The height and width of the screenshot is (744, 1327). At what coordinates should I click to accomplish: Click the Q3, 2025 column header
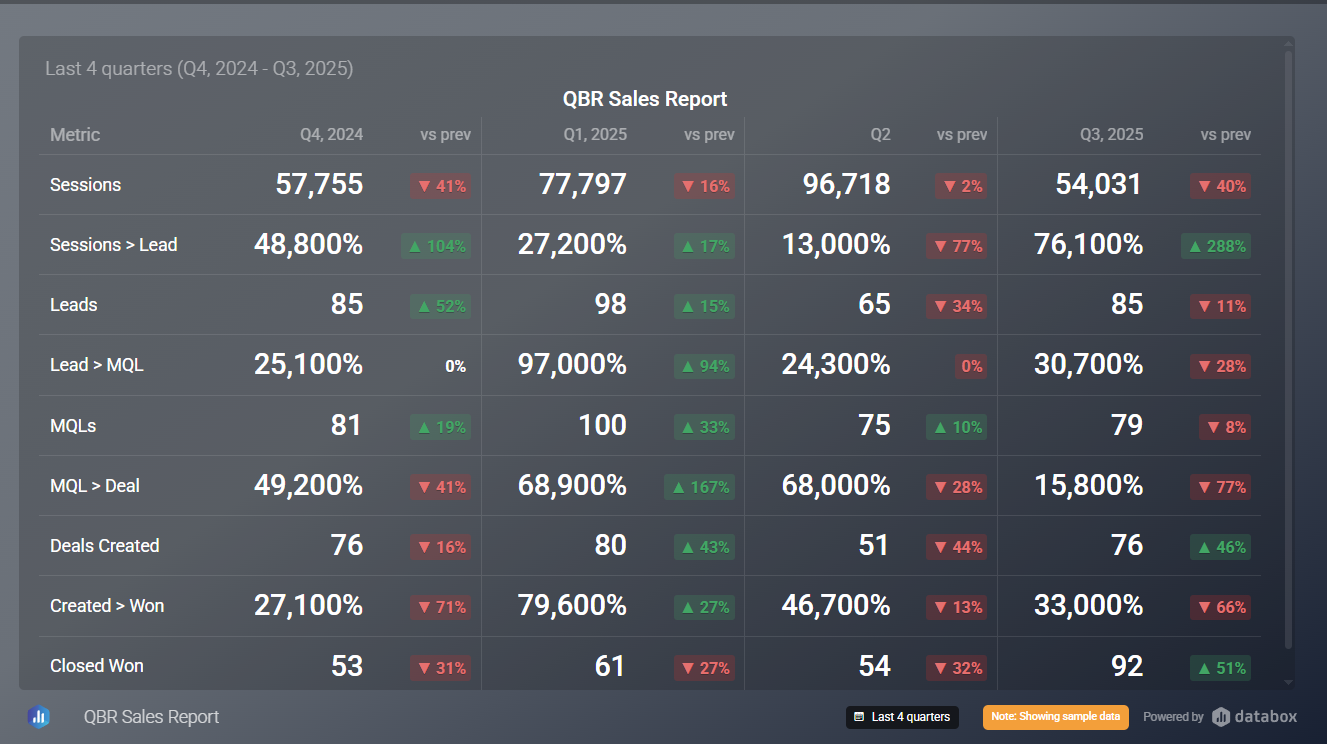coord(1111,135)
